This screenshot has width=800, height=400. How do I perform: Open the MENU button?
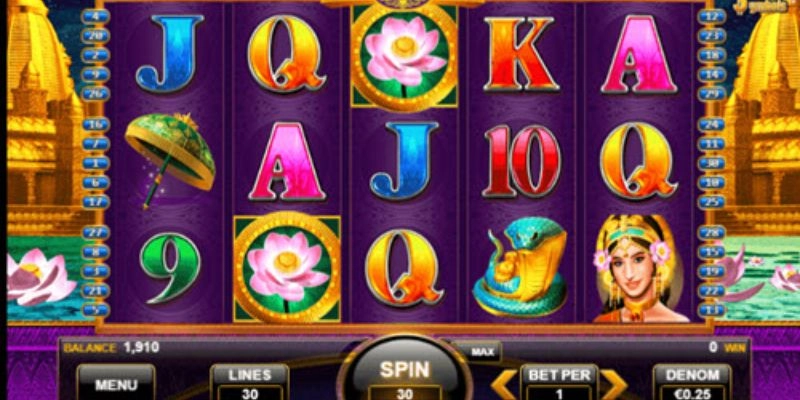click(x=116, y=383)
